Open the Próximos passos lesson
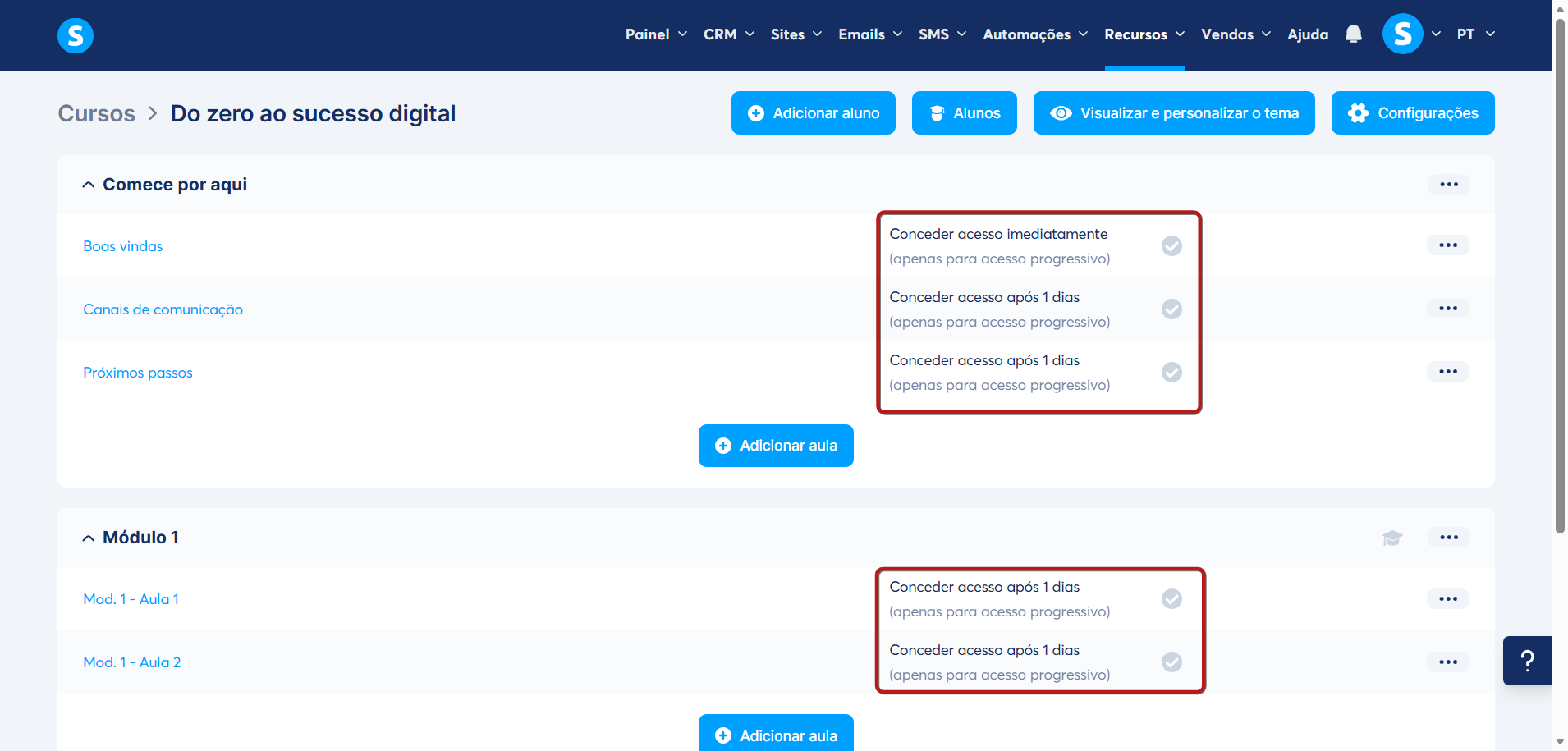The image size is (1568, 751). pyautogui.click(x=138, y=373)
